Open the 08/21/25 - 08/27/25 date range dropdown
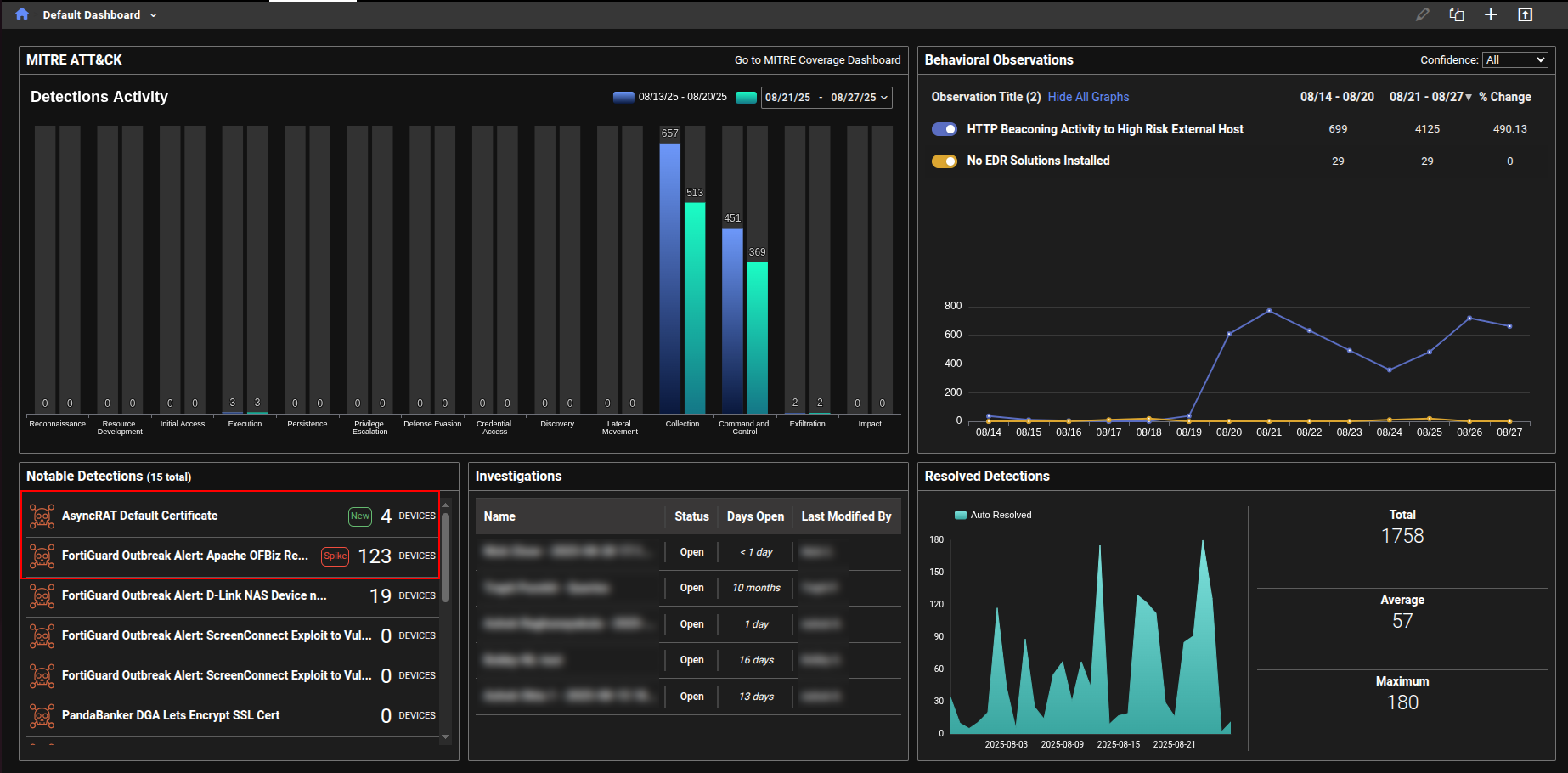 (826, 98)
